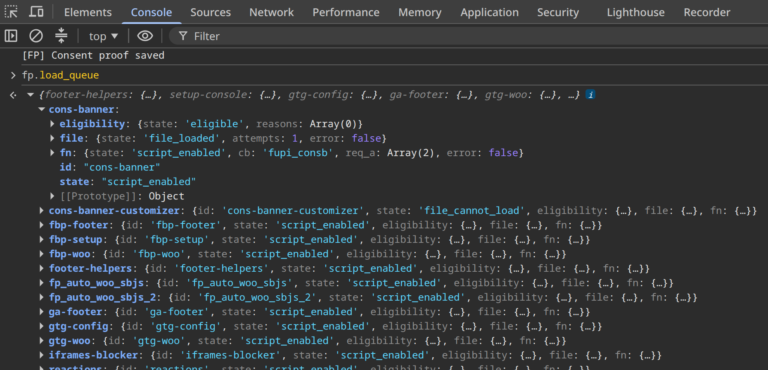
Task: Collapse the cons-banner entry
Action: (42, 109)
